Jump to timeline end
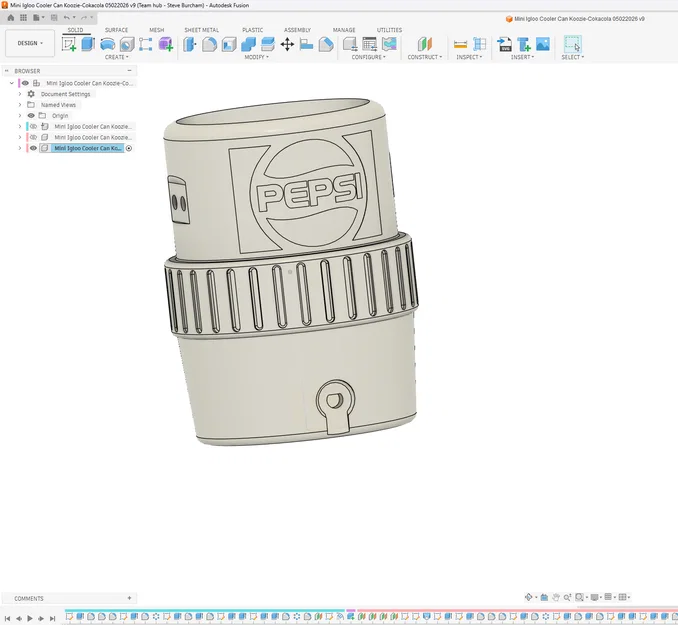This screenshot has width=678, height=625. [52, 619]
